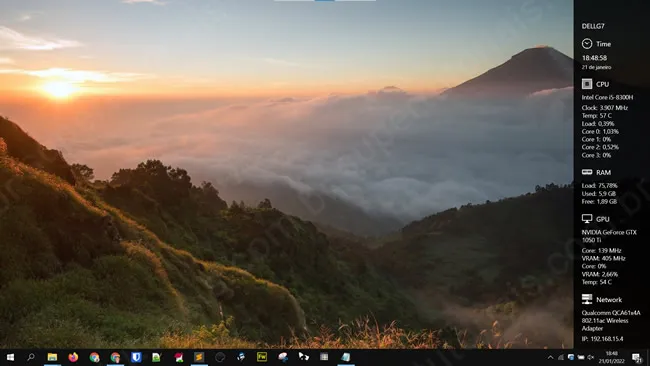Image resolution: width=650 pixels, height=366 pixels.
Task: Open the first Chrome icon beside Firefox
Action: coord(95,357)
